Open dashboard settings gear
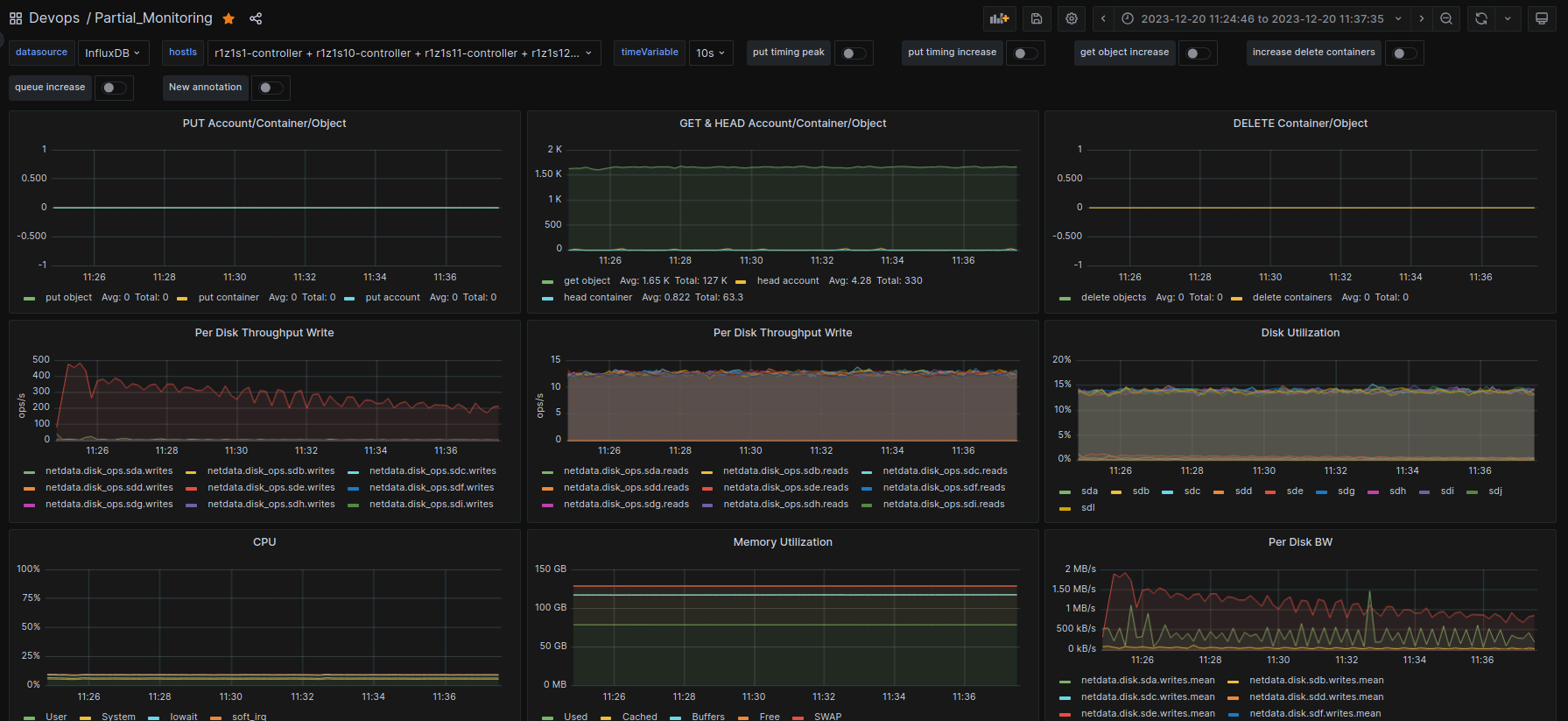 [x=1072, y=18]
